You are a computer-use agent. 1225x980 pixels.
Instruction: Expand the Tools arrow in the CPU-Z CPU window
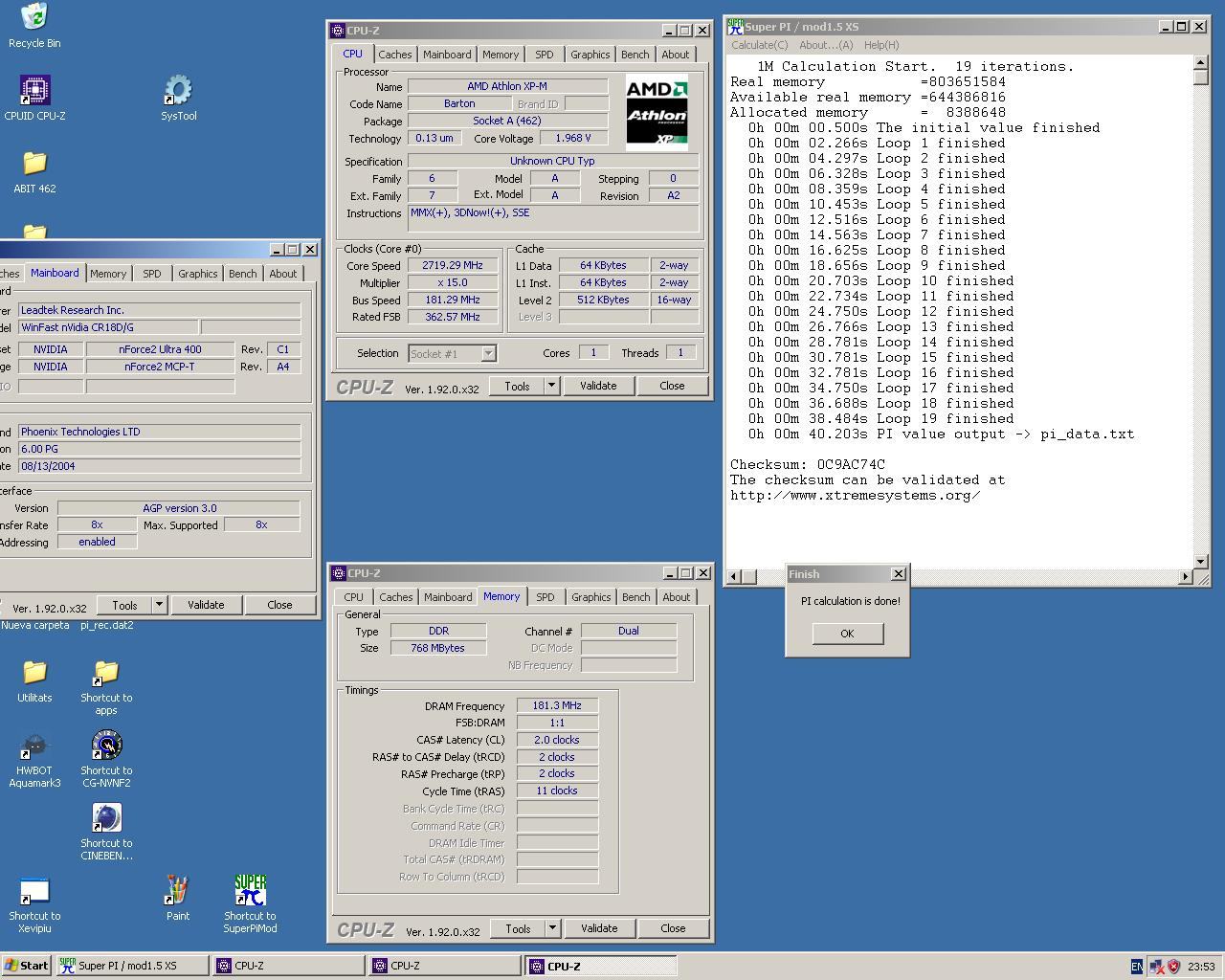click(x=551, y=386)
